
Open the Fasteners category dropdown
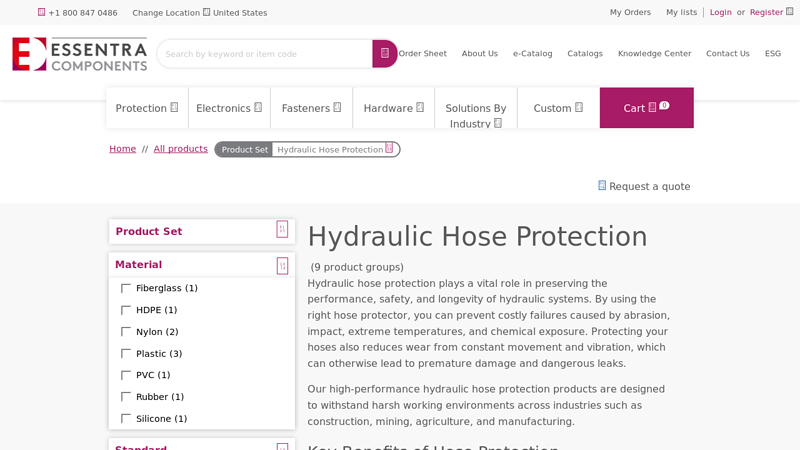[x=311, y=108]
